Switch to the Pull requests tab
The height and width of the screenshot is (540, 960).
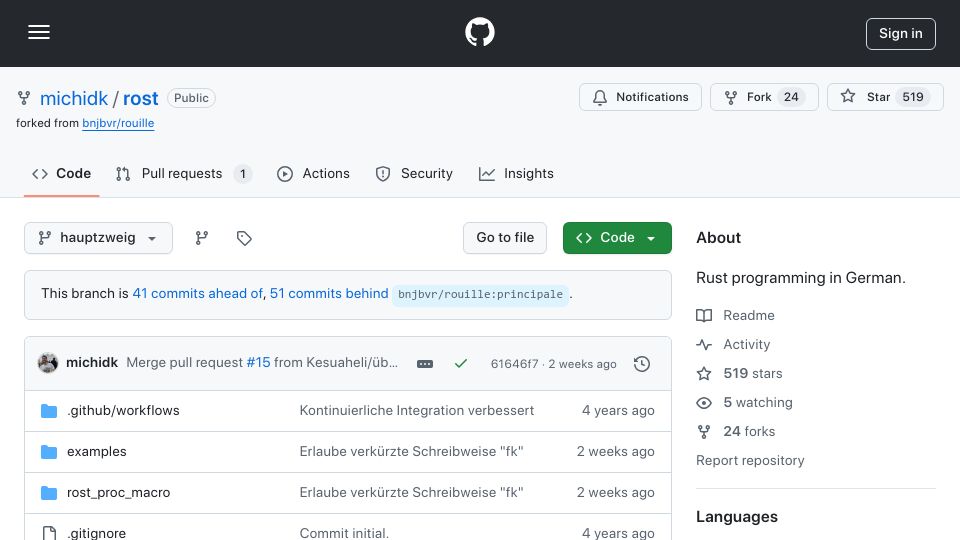[x=184, y=174]
